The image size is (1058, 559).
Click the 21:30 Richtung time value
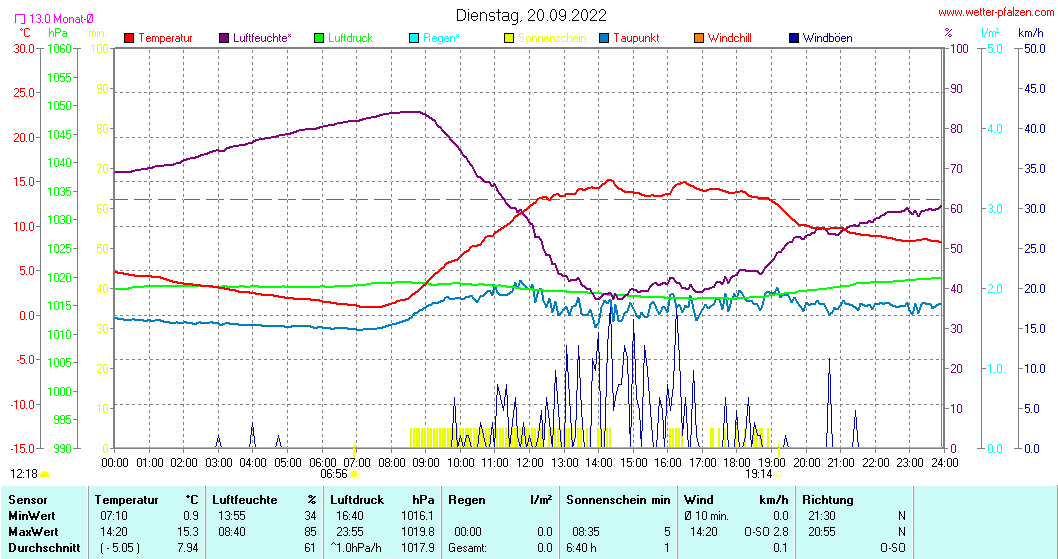click(822, 516)
